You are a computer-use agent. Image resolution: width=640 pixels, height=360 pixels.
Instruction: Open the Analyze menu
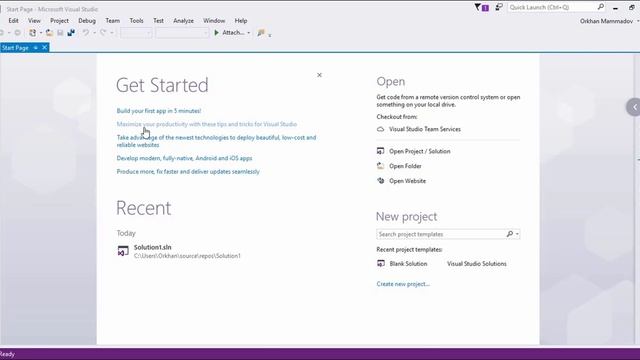click(x=183, y=20)
